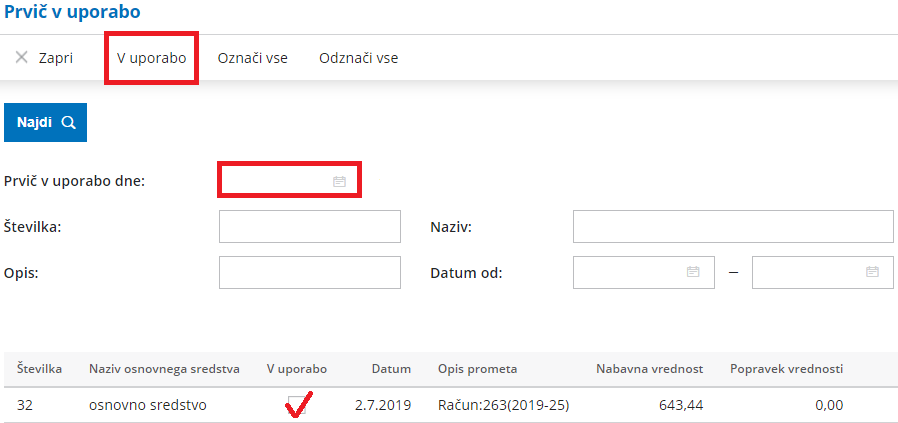Image resolution: width=898 pixels, height=423 pixels.
Task: Click the magnifier icon in Najdi button
Action: 69,122
